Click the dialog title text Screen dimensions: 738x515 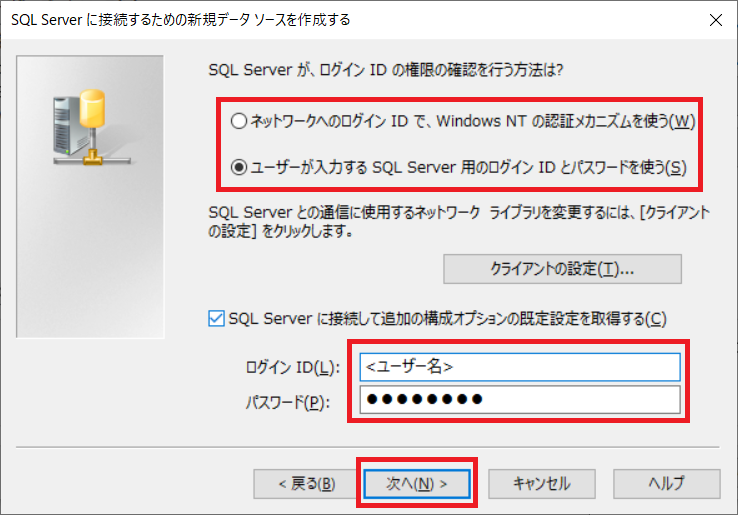pos(181,20)
